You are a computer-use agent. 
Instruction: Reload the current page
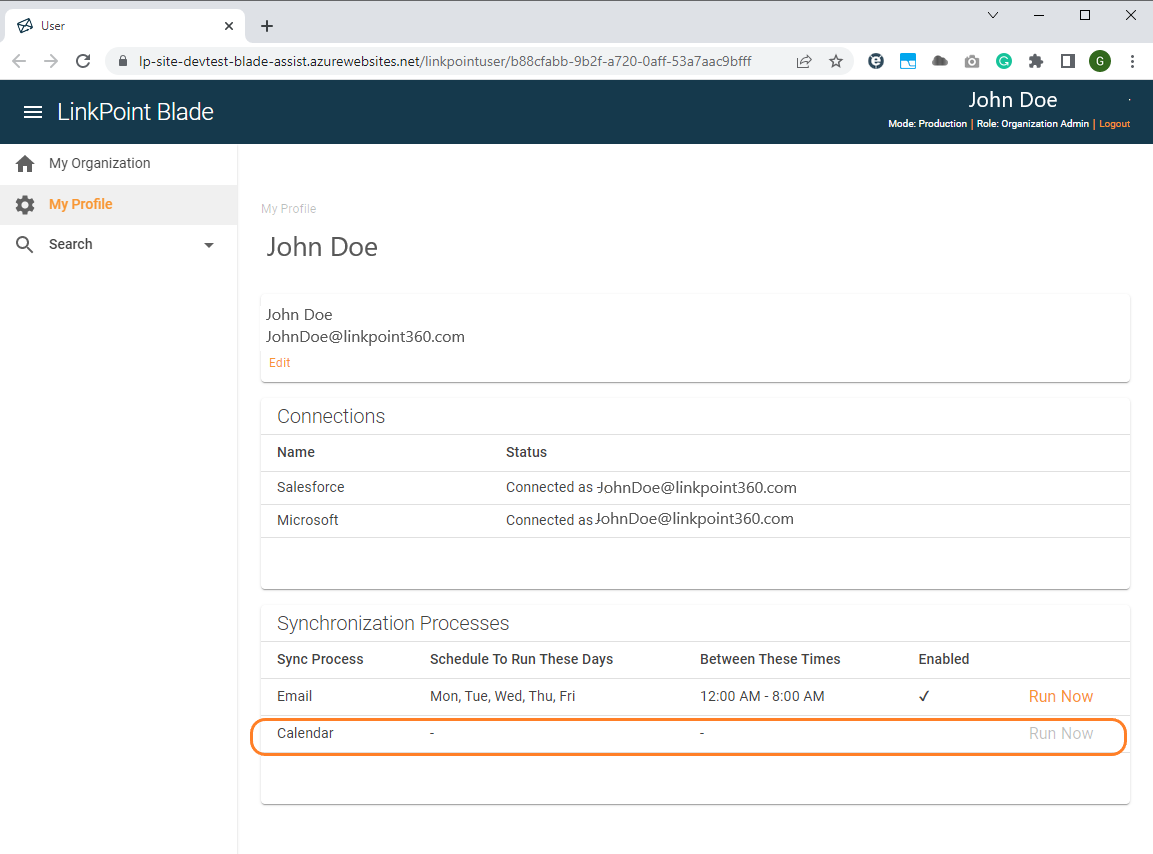[x=83, y=61]
